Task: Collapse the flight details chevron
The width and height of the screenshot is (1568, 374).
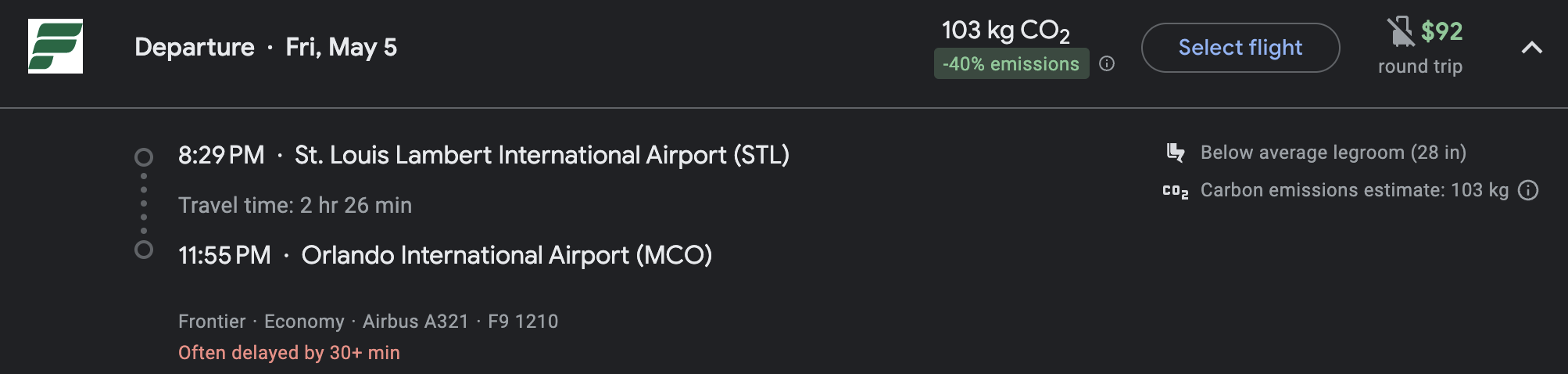Action: [x=1532, y=48]
